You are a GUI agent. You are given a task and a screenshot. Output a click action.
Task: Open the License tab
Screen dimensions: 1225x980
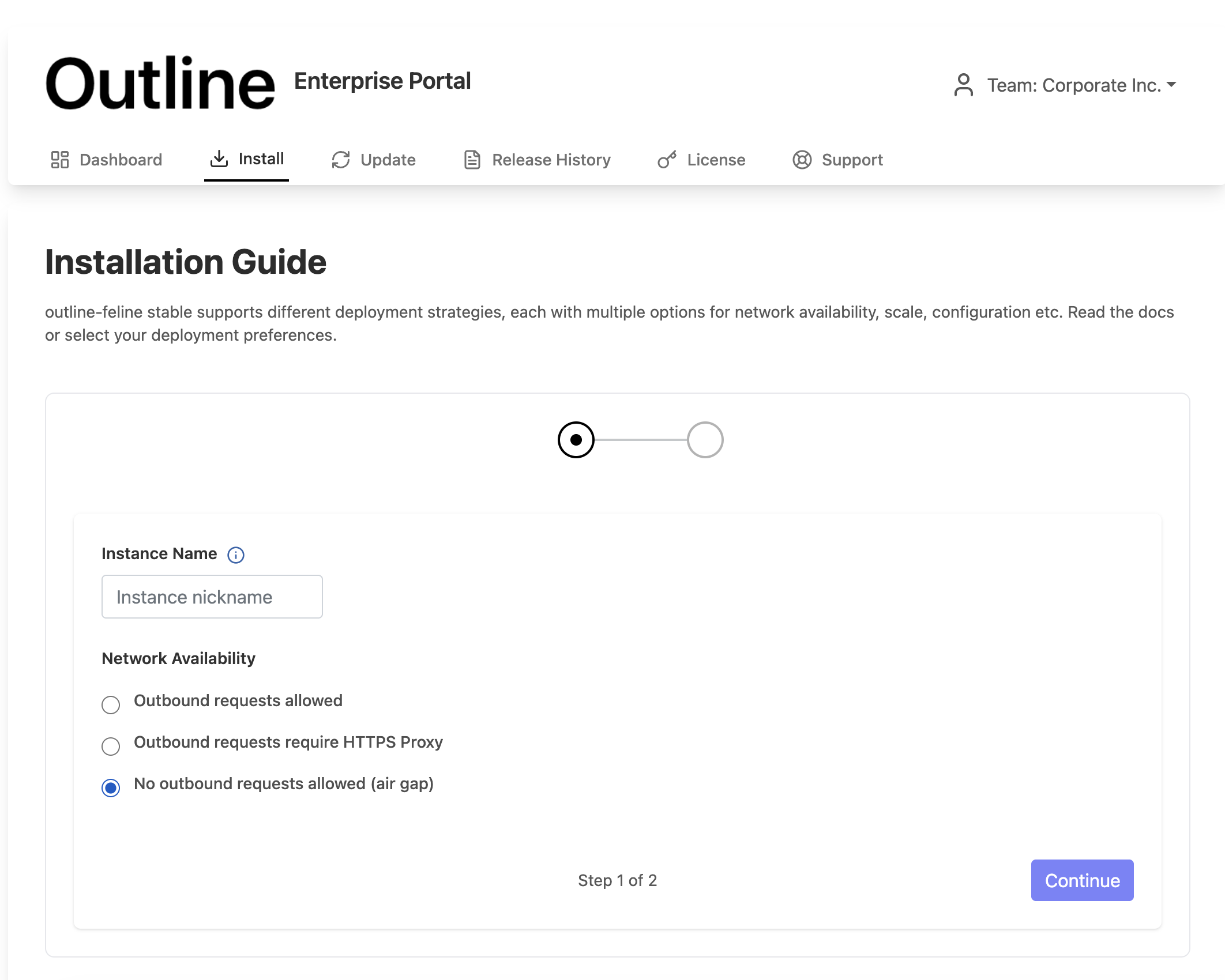[716, 160]
